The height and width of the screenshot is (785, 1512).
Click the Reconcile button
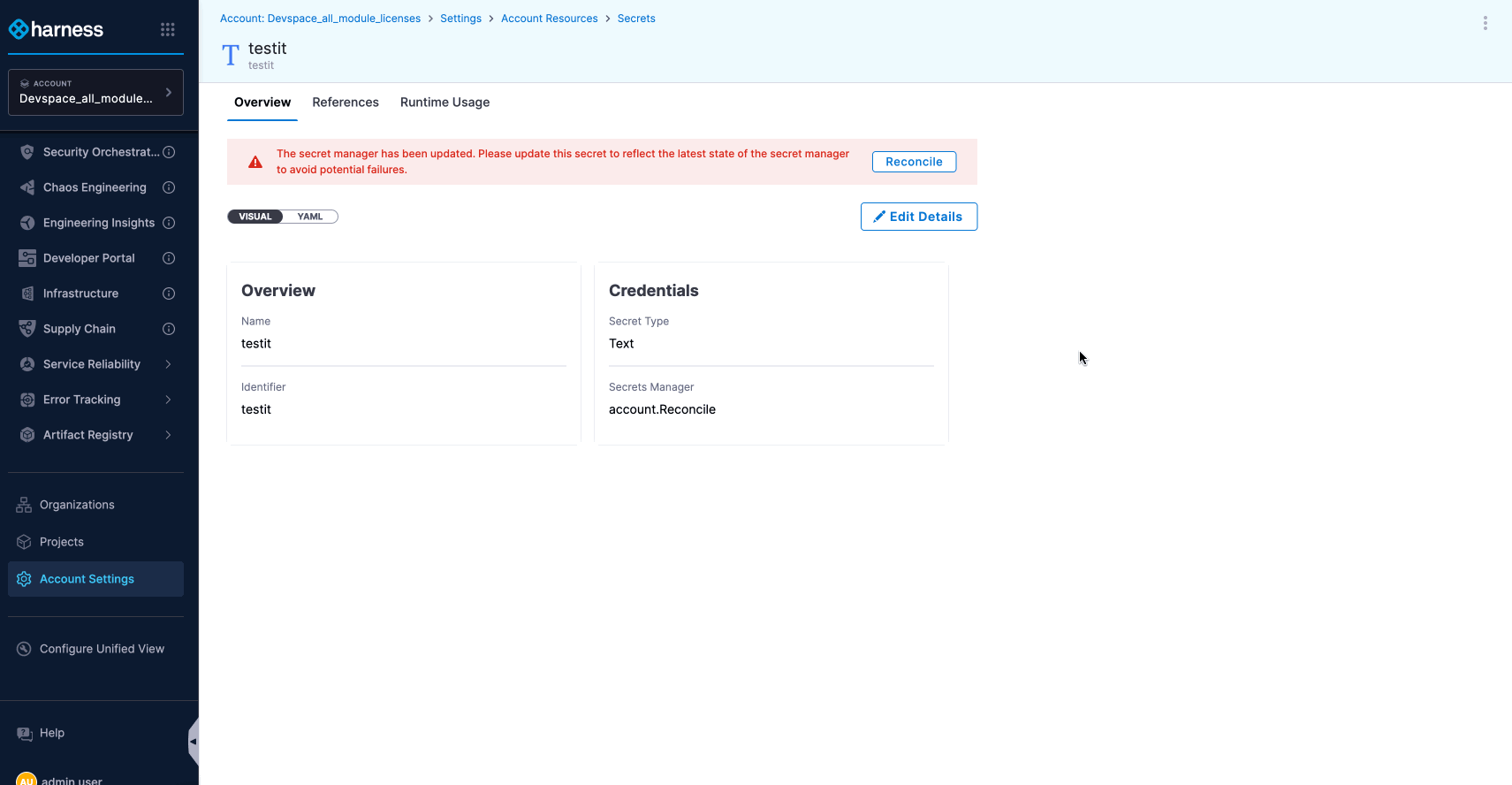(914, 162)
